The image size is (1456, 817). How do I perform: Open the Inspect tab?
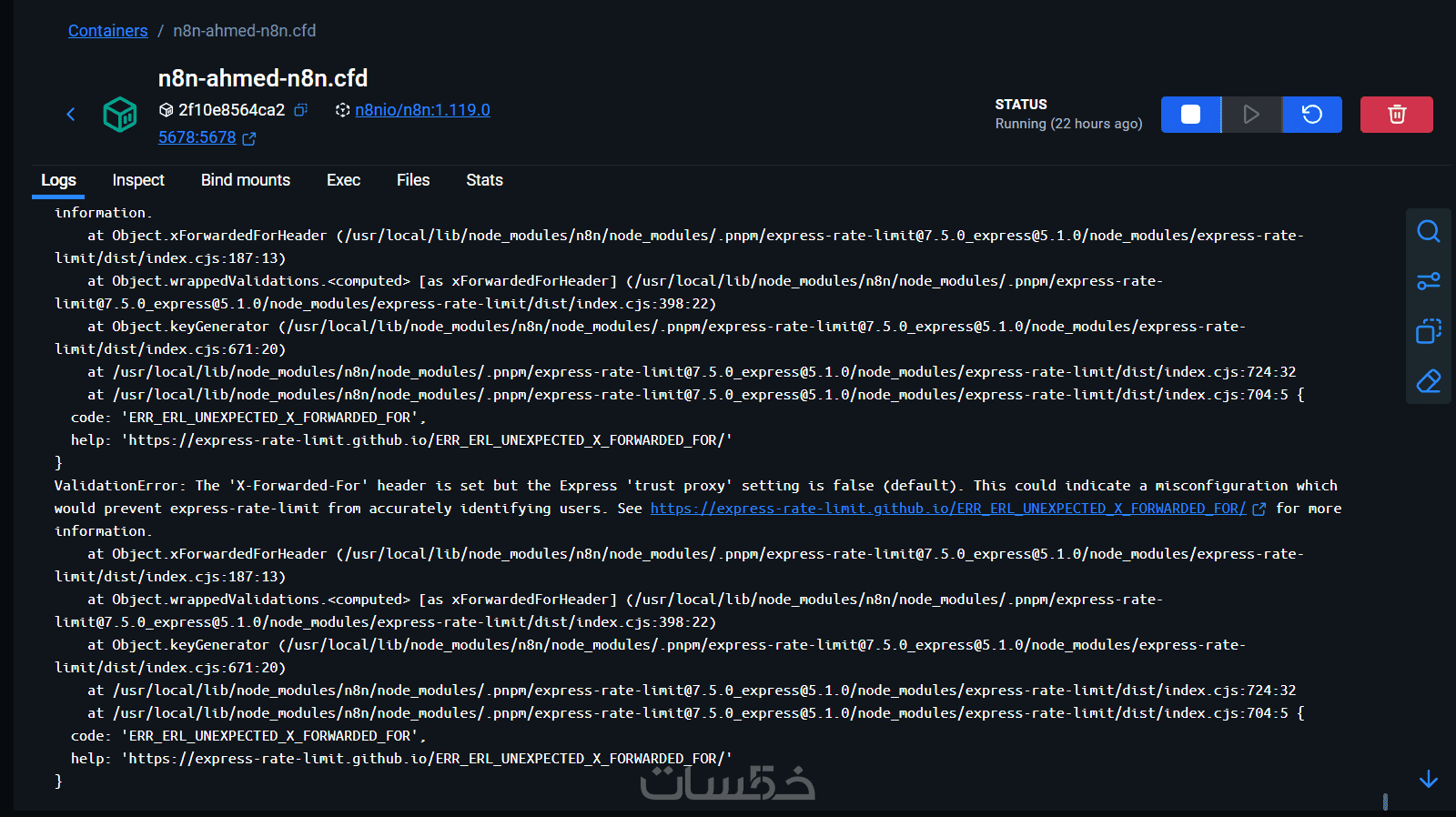coord(138,180)
